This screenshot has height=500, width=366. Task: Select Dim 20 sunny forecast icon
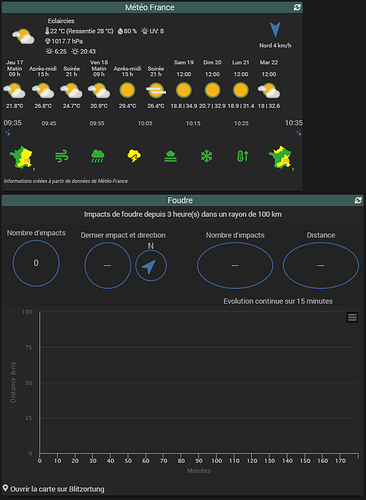pos(212,90)
